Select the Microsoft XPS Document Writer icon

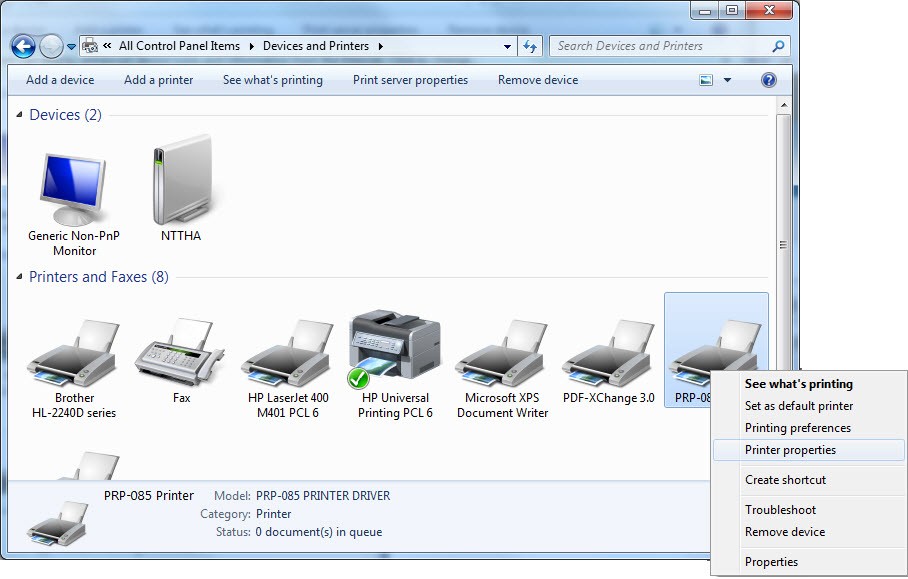coord(502,353)
